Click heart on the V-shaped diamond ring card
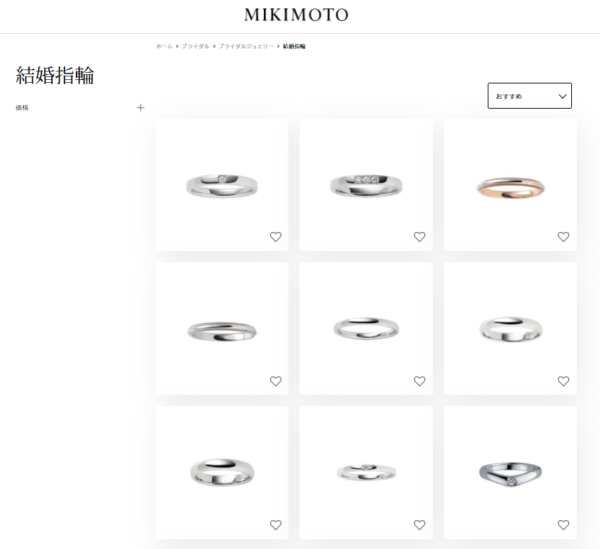Screen dimensions: 600x549 pos(563,525)
